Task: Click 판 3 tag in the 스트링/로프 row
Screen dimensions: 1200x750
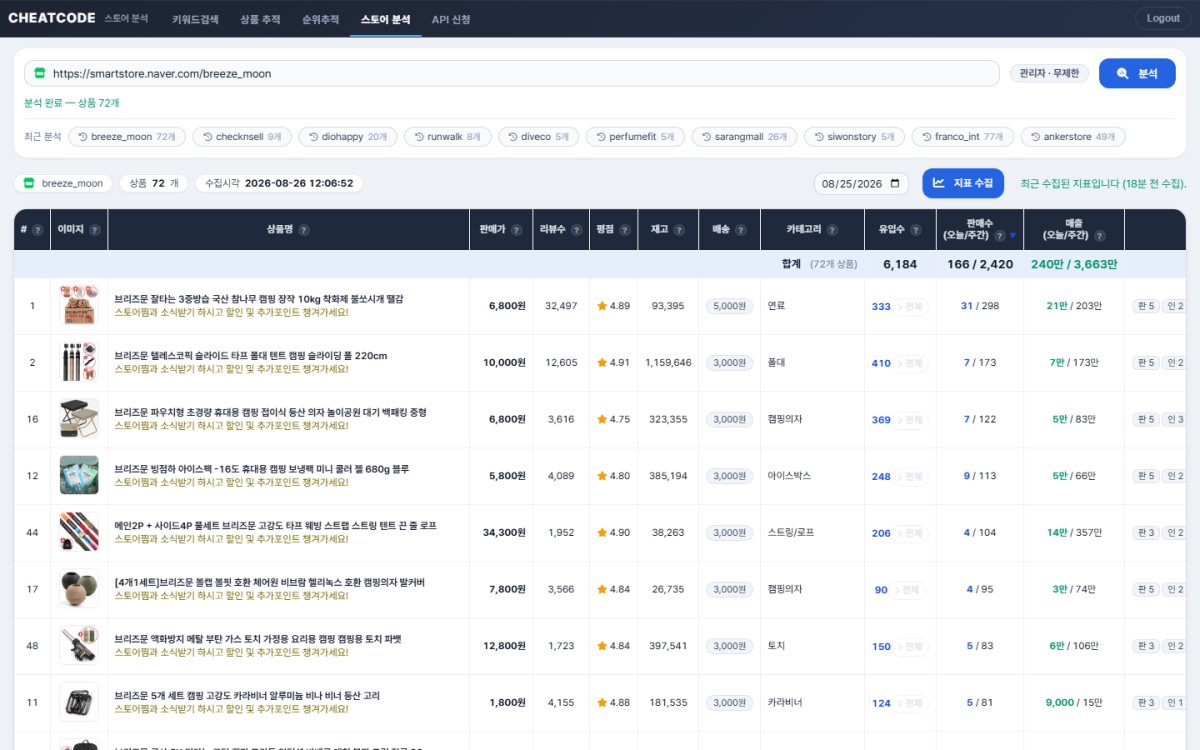Action: tap(1146, 533)
